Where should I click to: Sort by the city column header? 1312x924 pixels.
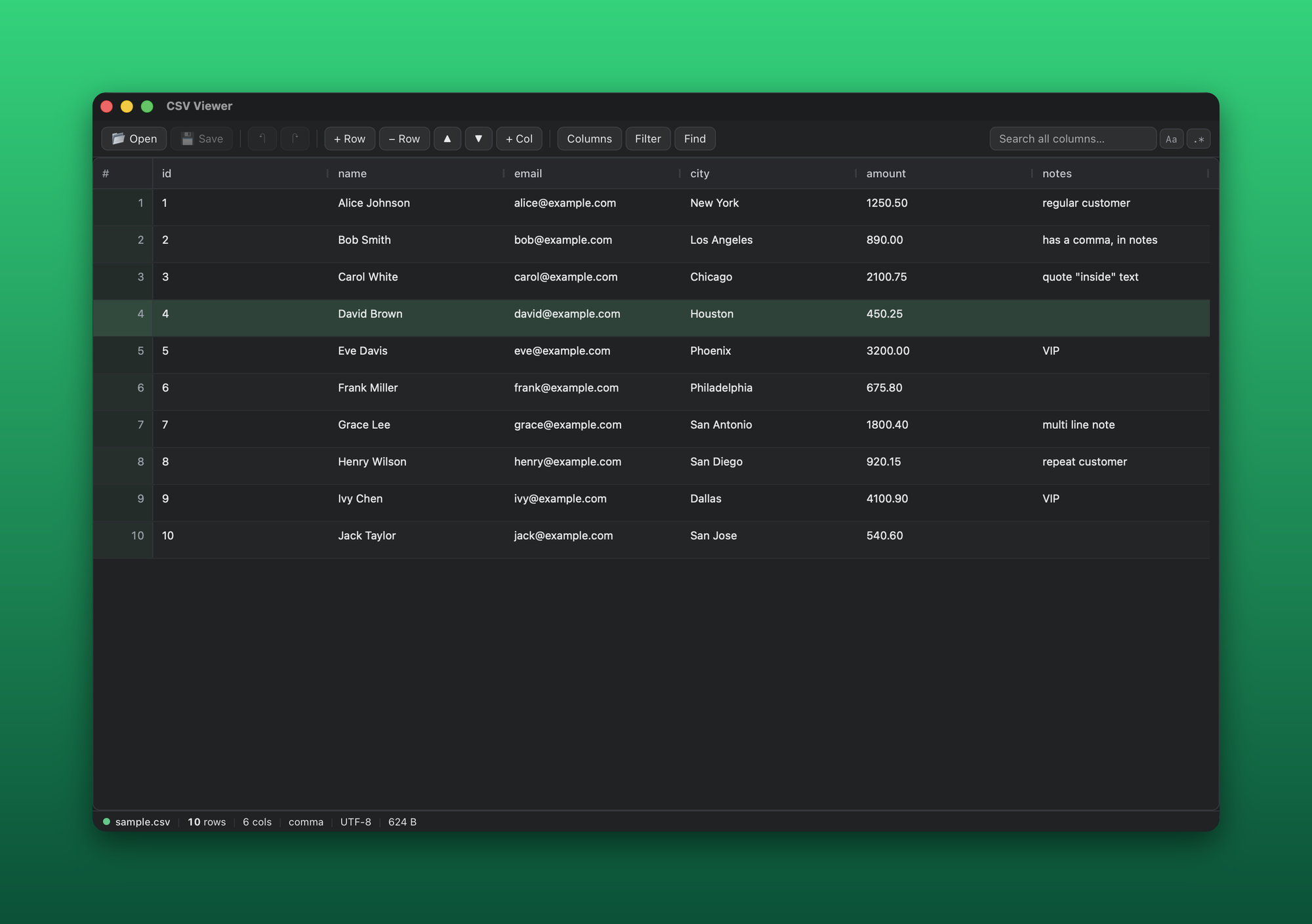pyautogui.click(x=769, y=173)
